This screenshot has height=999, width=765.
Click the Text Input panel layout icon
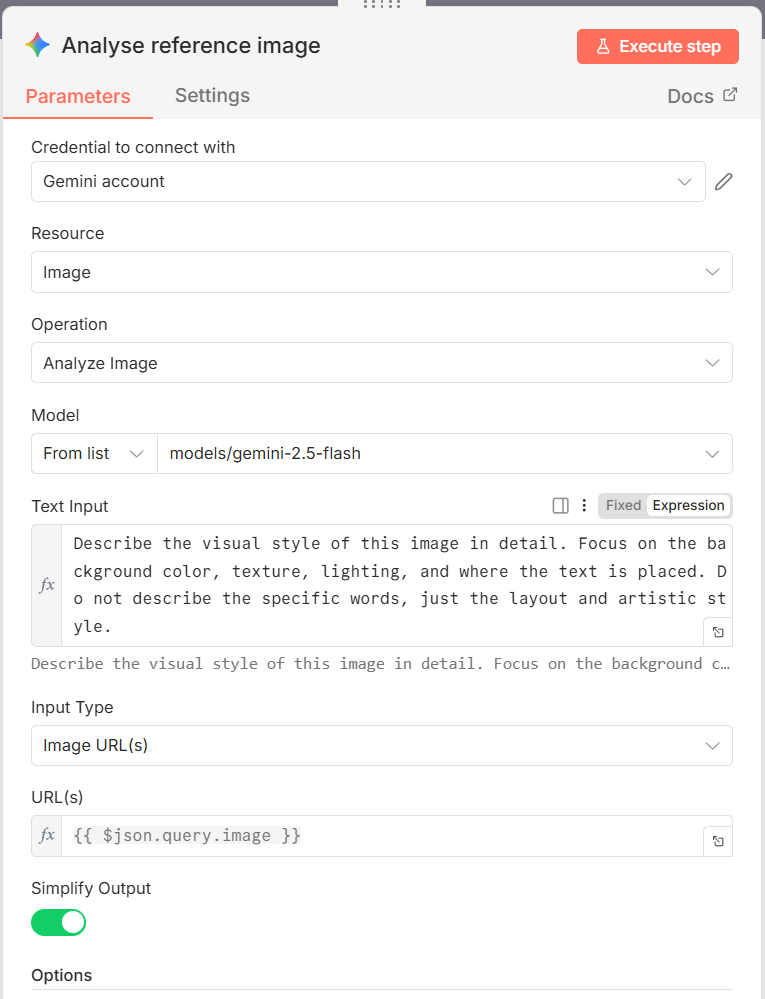pyautogui.click(x=560, y=506)
